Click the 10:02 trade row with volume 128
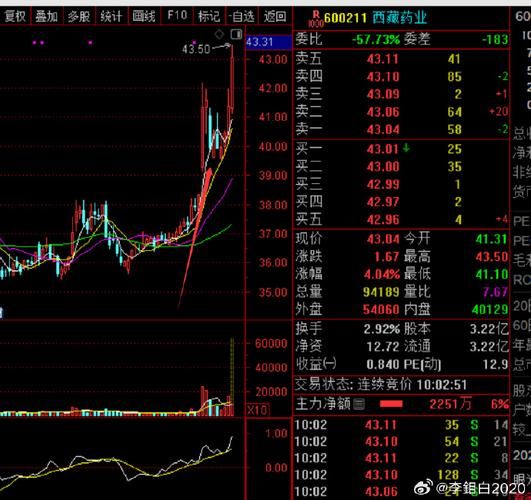531x500 pixels. [401, 475]
